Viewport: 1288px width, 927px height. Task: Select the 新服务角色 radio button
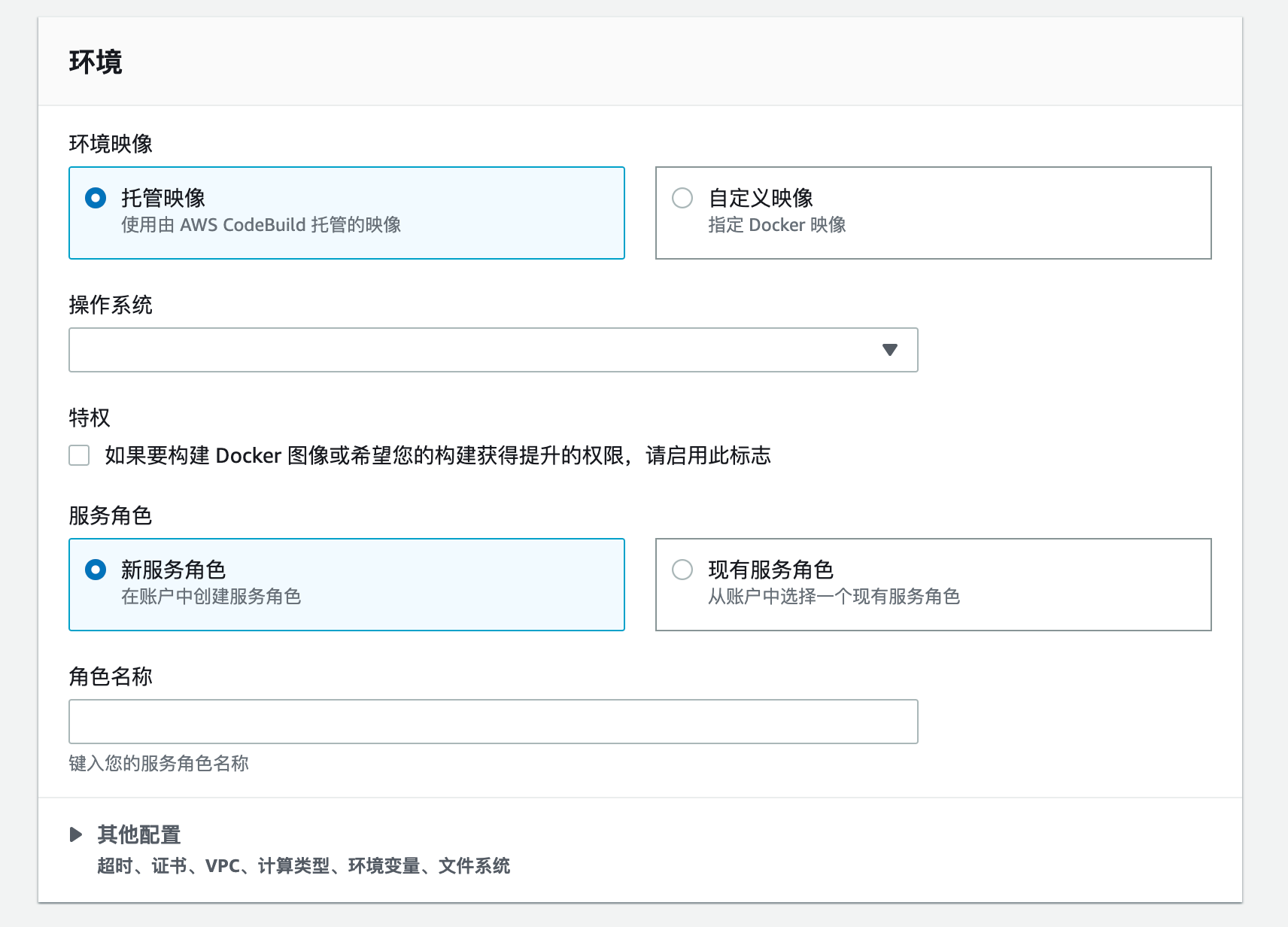click(96, 570)
